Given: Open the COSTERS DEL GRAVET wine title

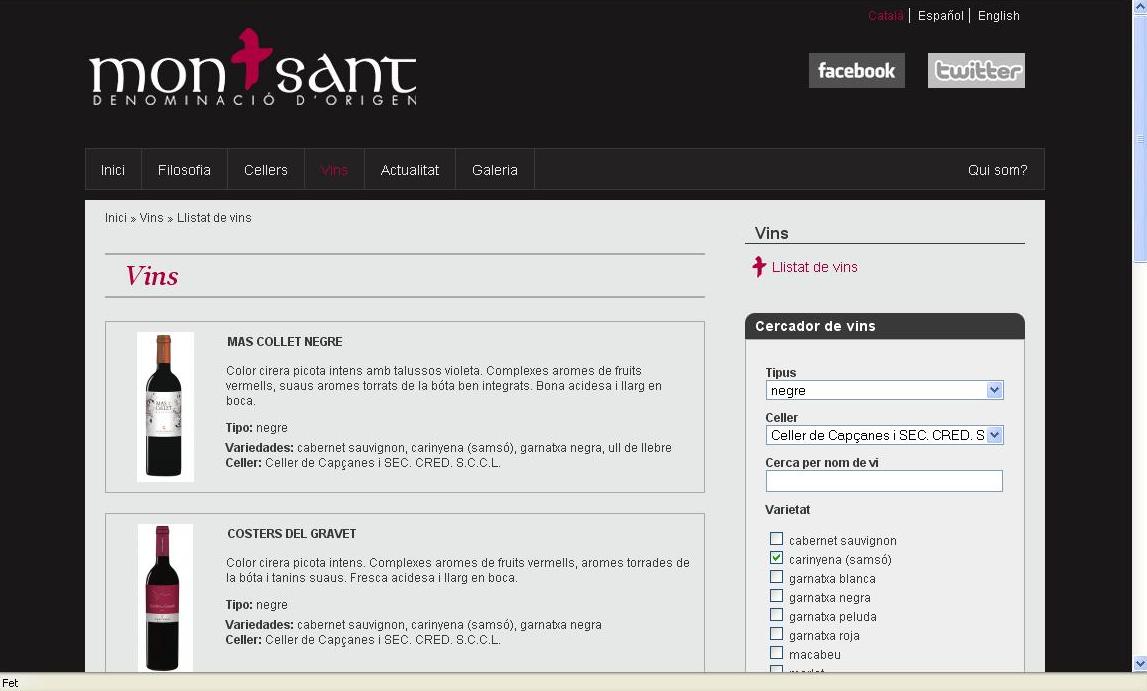Looking at the screenshot, I should 291,534.
